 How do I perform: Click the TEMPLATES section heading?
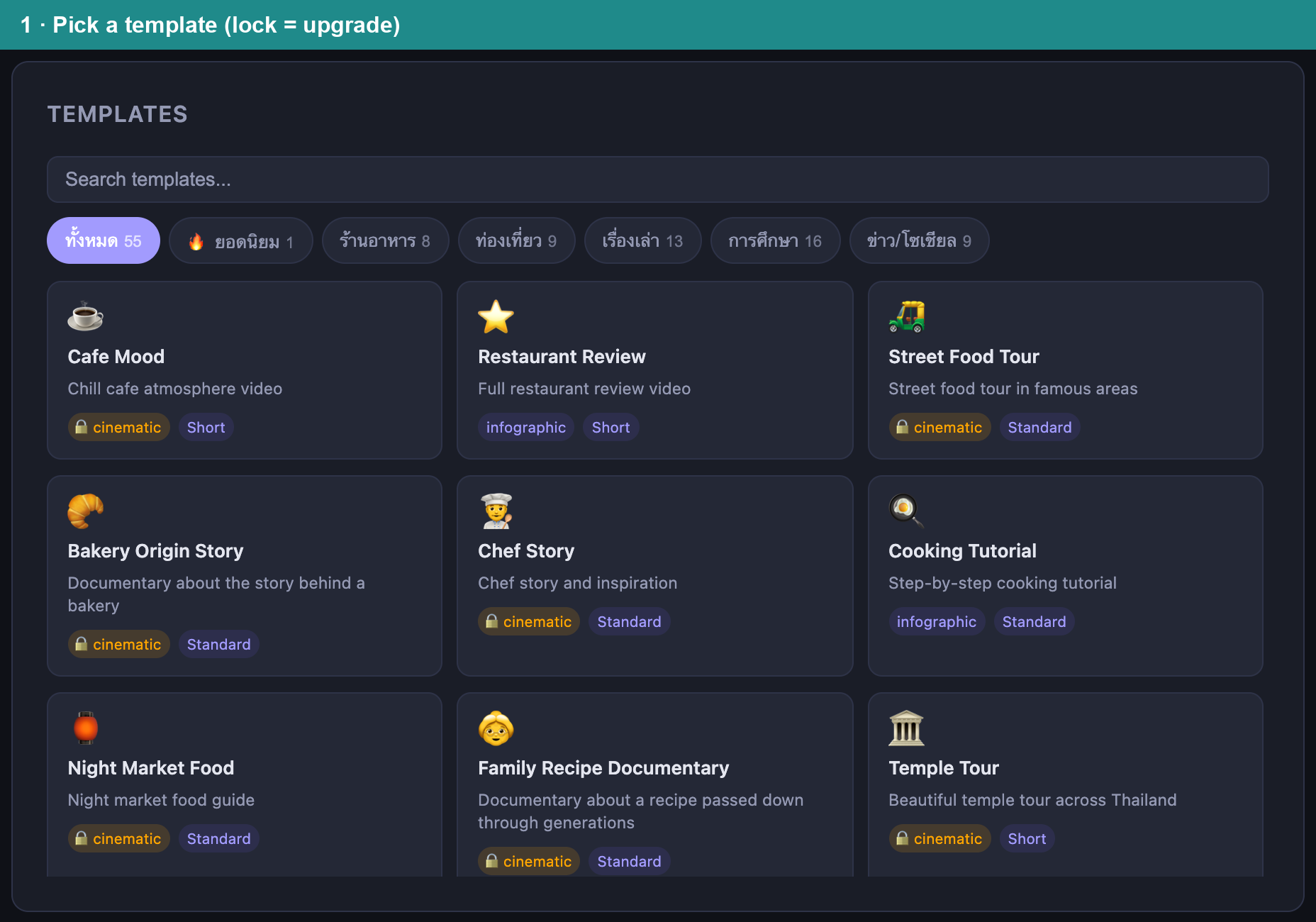click(118, 114)
